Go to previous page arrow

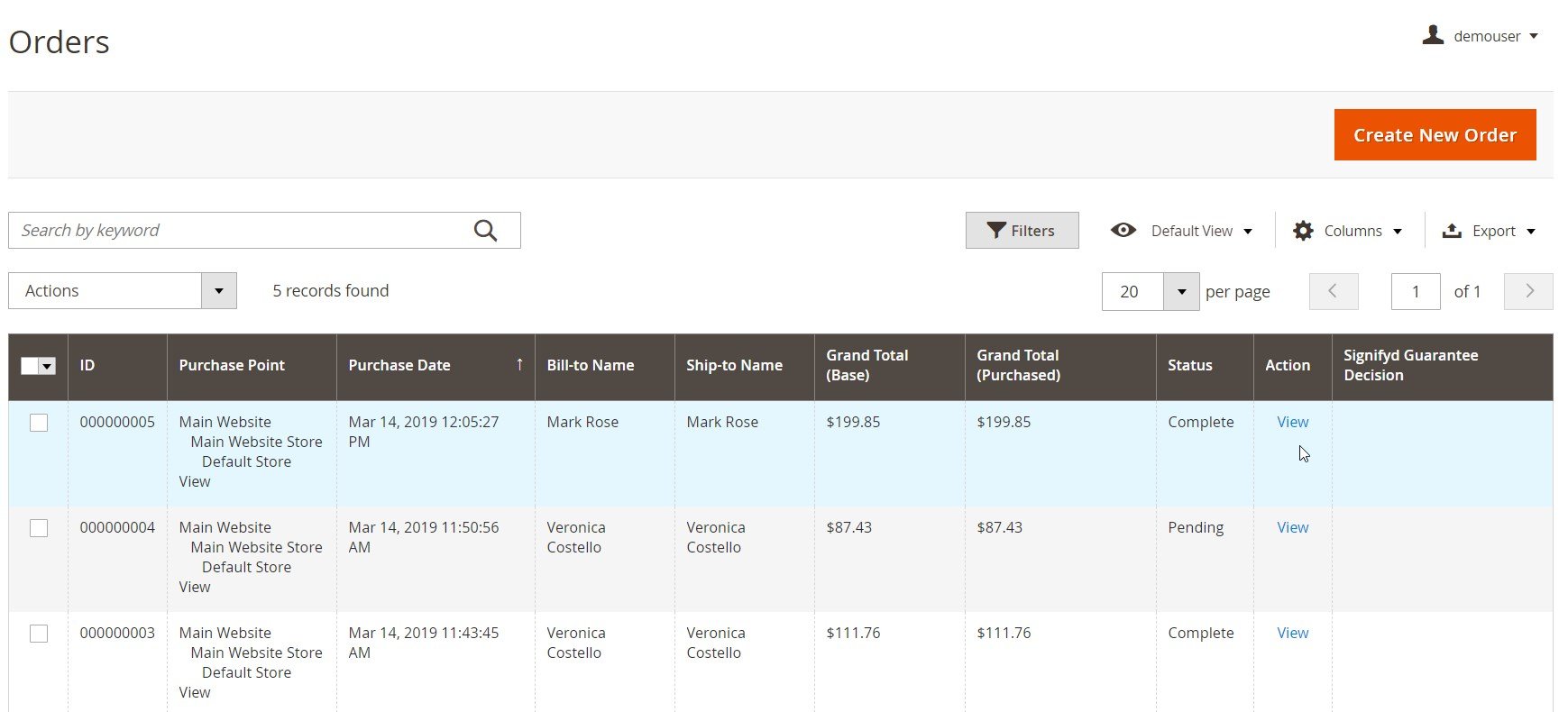(1334, 291)
